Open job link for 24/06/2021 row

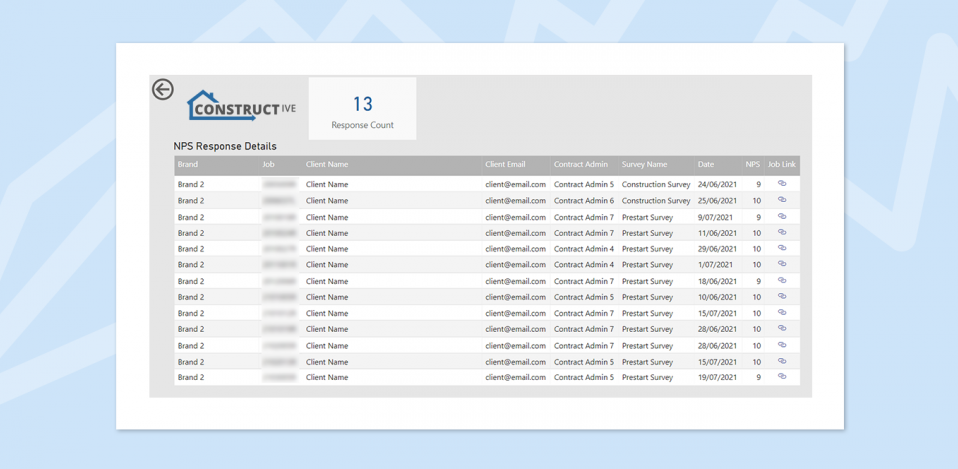(782, 184)
